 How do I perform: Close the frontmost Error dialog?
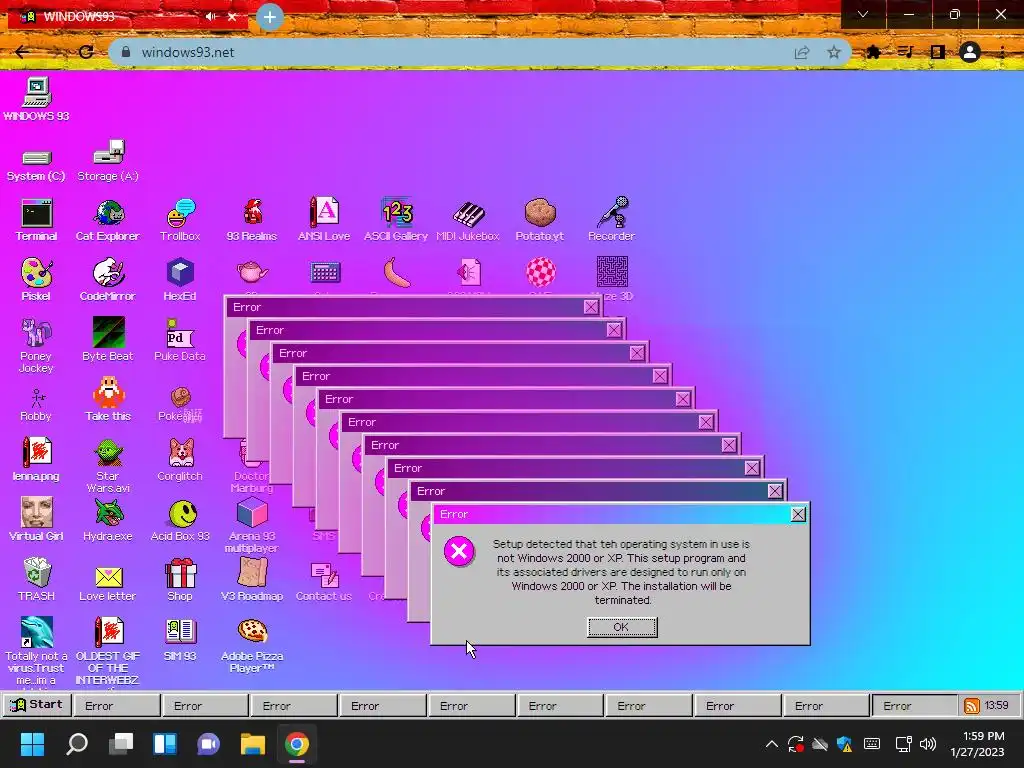pyautogui.click(x=798, y=515)
